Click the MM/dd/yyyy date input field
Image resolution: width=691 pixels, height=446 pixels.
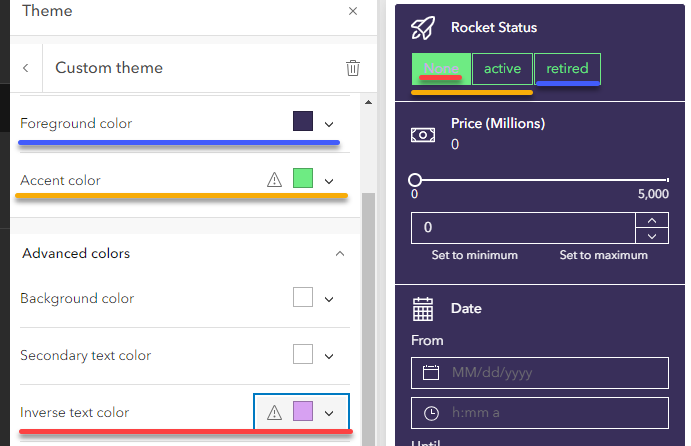point(550,373)
